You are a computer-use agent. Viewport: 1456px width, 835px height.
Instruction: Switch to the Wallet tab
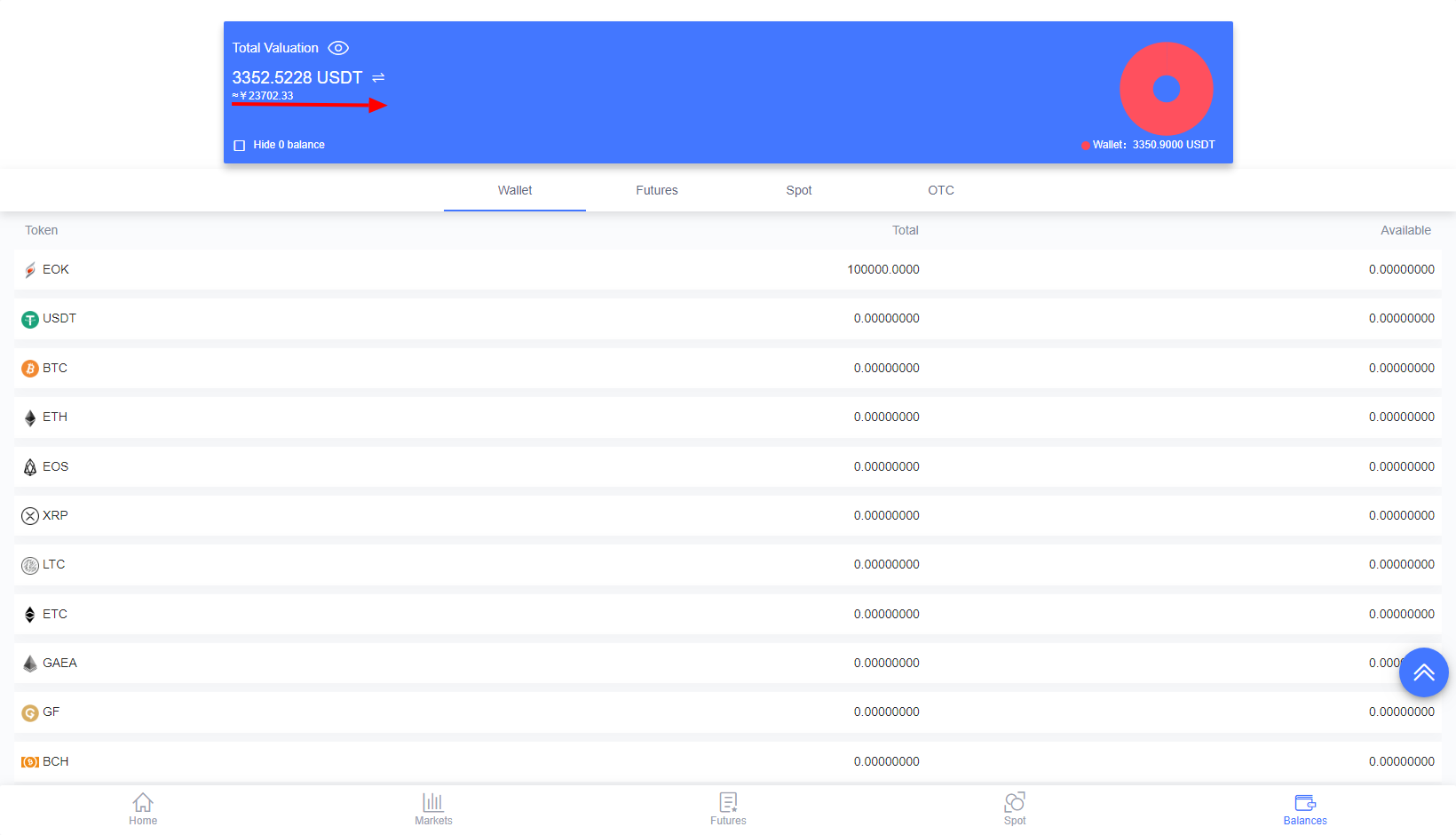[x=515, y=190]
